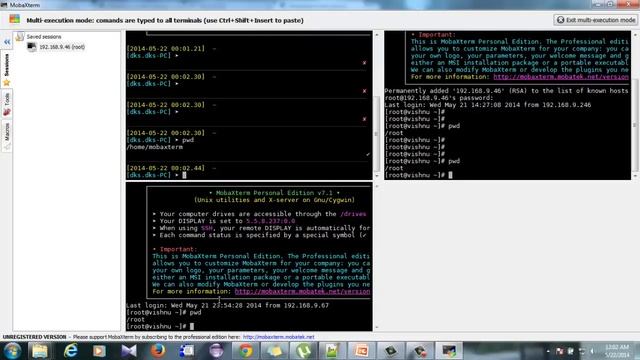Open Windows Media Player taskbar icon
This screenshot has width=640, height=360.
coord(99,351)
